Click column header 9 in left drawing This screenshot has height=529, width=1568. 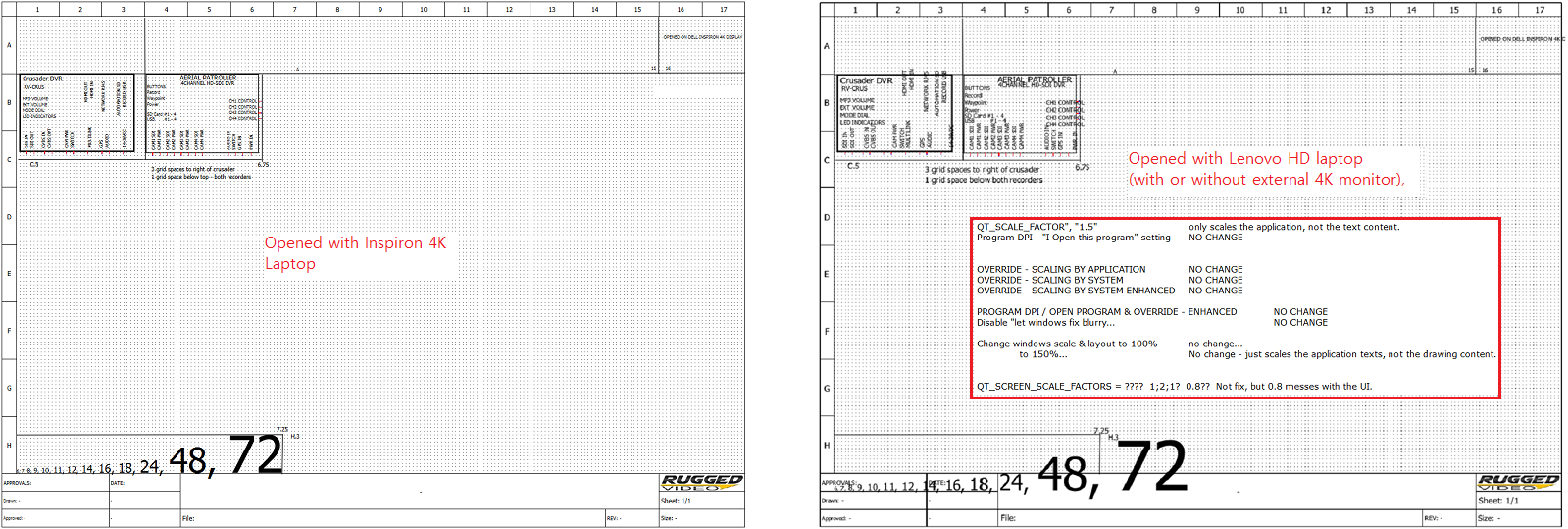(380, 10)
